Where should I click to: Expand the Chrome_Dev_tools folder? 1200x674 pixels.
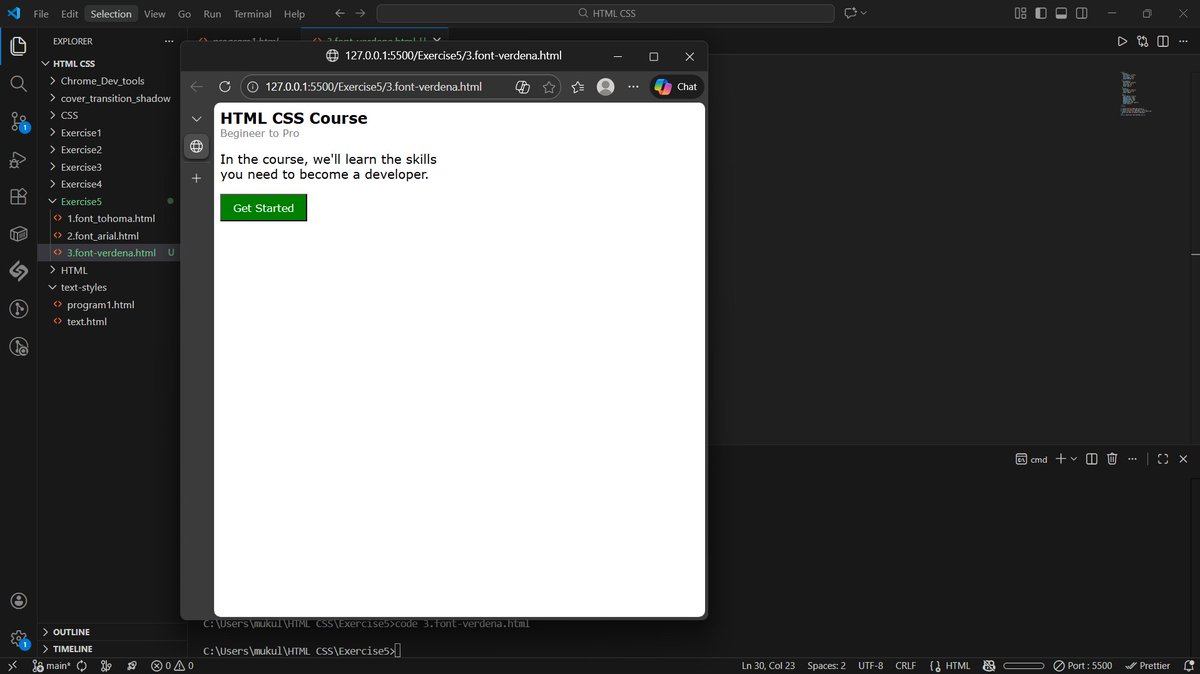102,81
